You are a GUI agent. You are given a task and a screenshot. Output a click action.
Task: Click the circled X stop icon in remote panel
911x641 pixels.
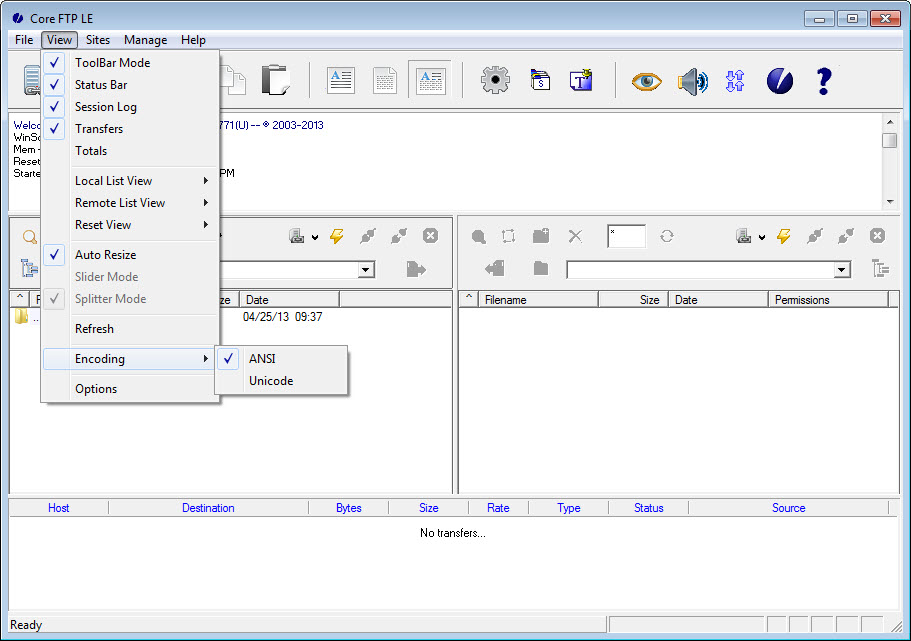[x=877, y=235]
